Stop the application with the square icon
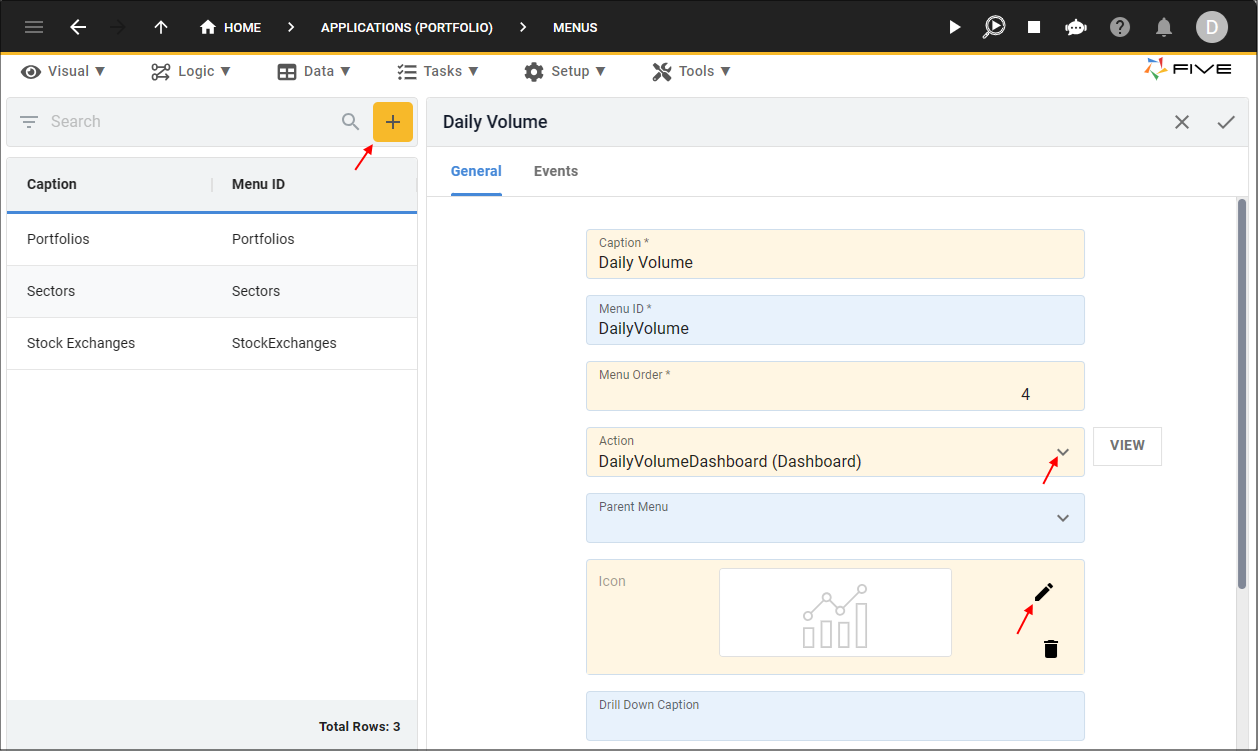The width and height of the screenshot is (1258, 751). 1034,27
